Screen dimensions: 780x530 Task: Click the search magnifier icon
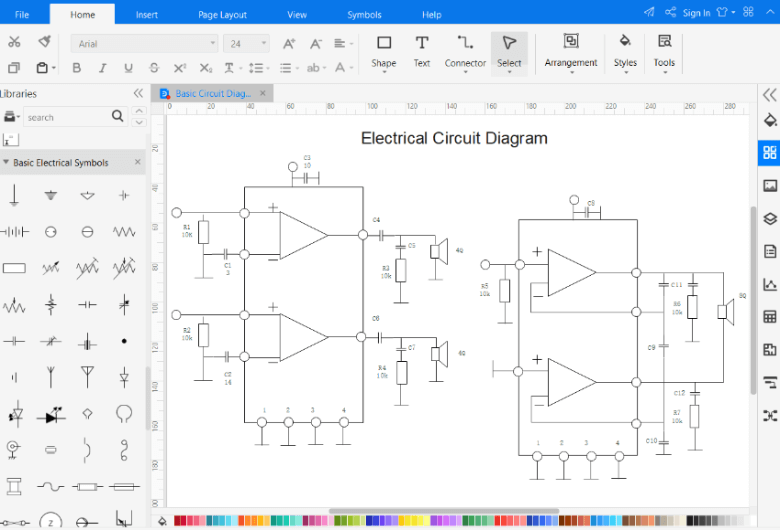[x=118, y=116]
